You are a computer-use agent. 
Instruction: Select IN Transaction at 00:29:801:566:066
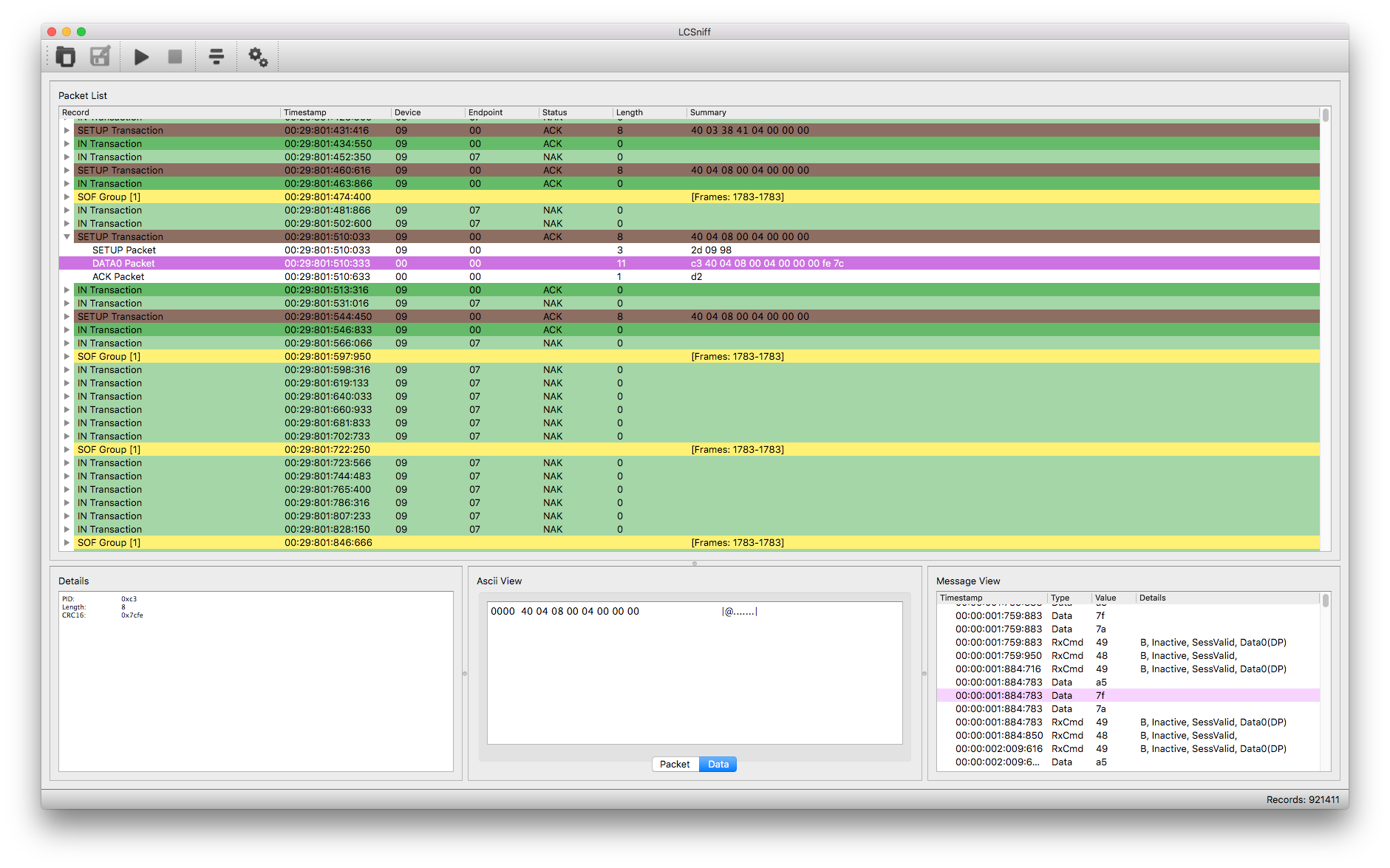tap(689, 344)
